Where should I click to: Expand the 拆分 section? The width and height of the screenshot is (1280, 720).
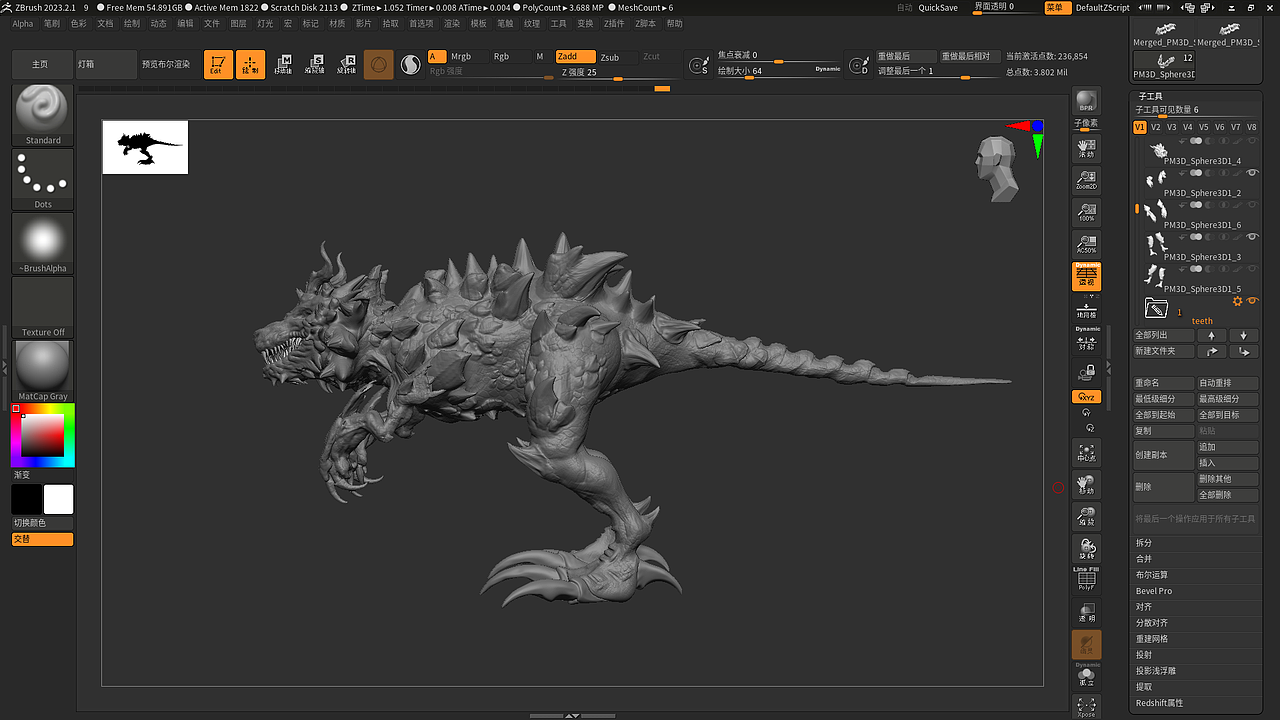(x=1144, y=543)
